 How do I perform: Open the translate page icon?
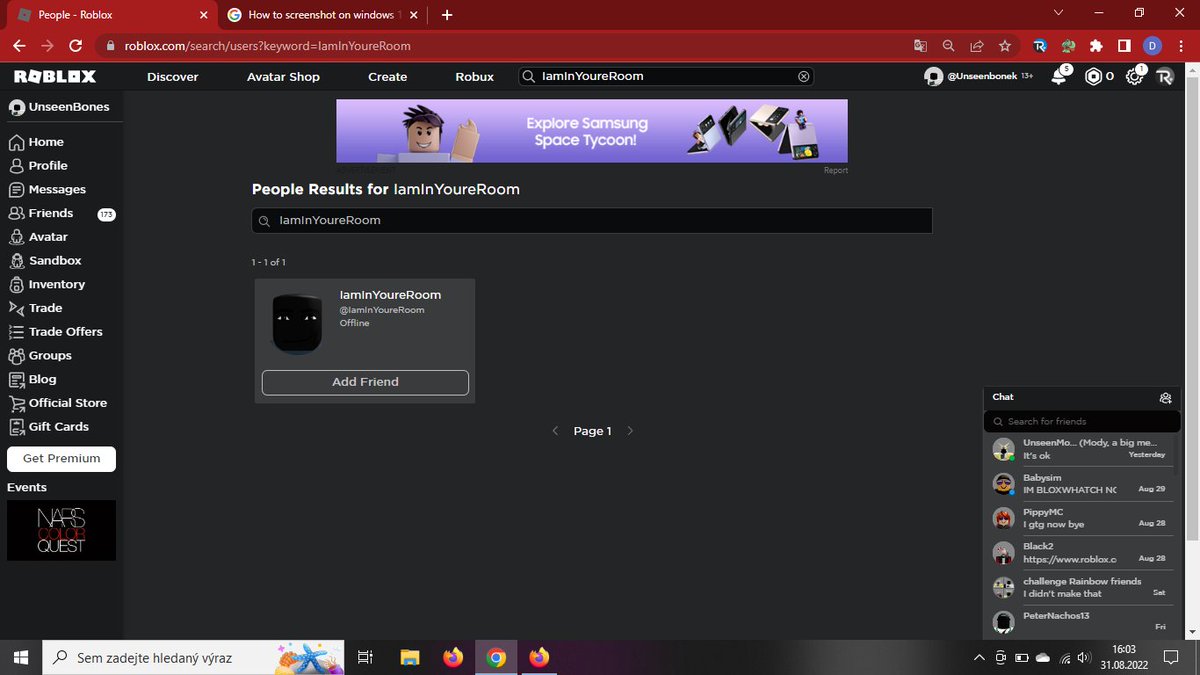tap(920, 45)
